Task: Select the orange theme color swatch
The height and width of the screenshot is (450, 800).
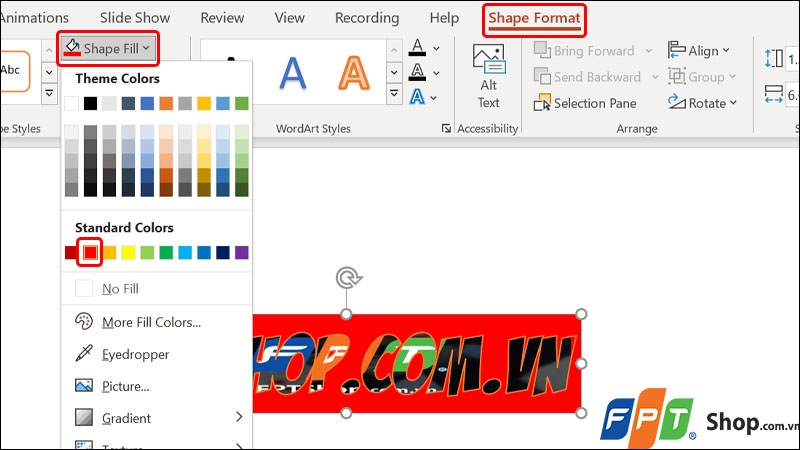Action: point(166,104)
